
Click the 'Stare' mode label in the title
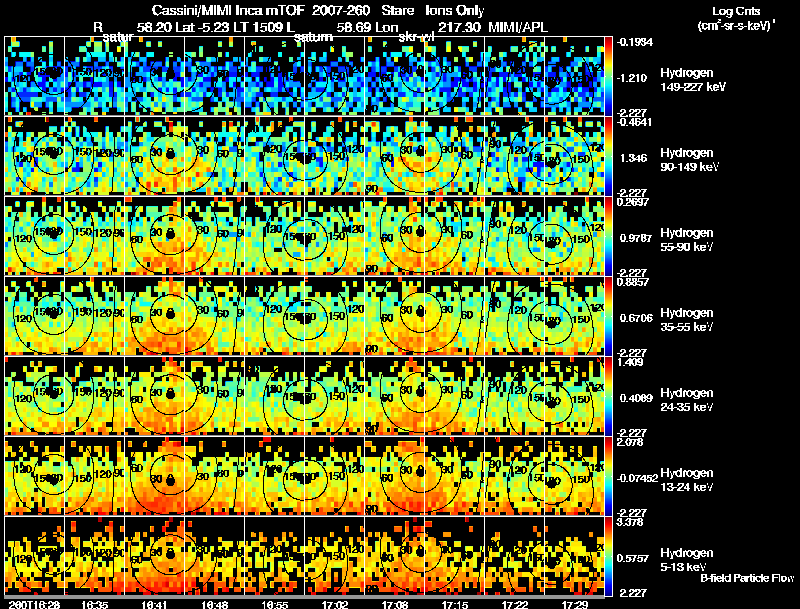point(397,10)
